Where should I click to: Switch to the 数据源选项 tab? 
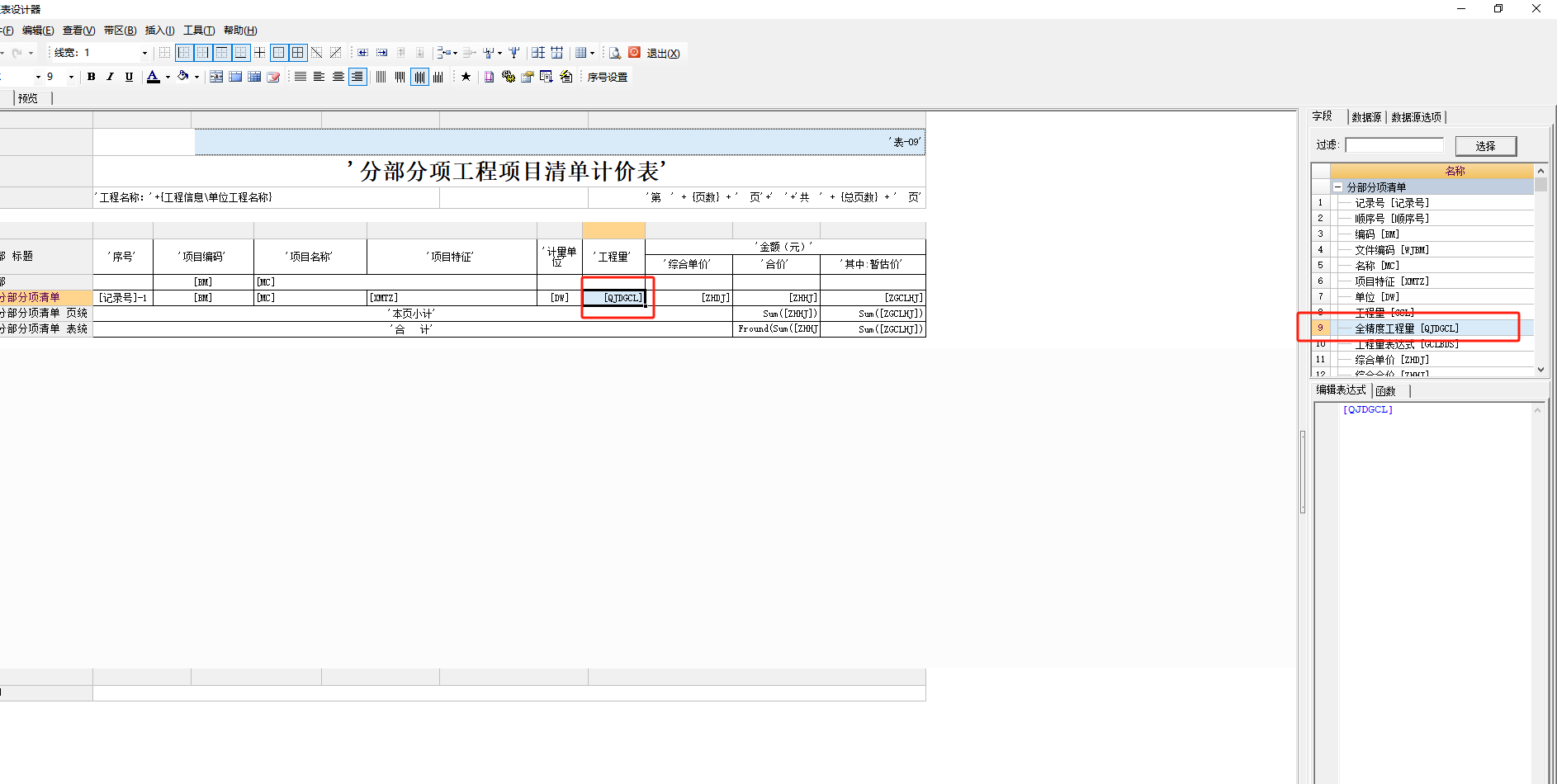(x=1417, y=117)
